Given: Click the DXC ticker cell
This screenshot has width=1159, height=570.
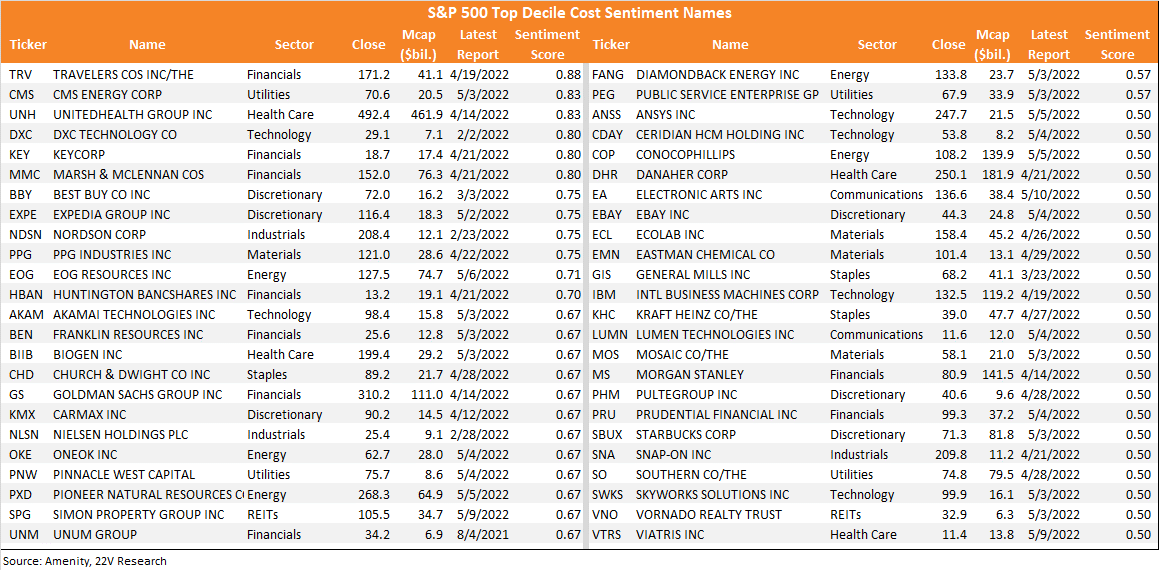Looking at the screenshot, I should pos(20,135).
